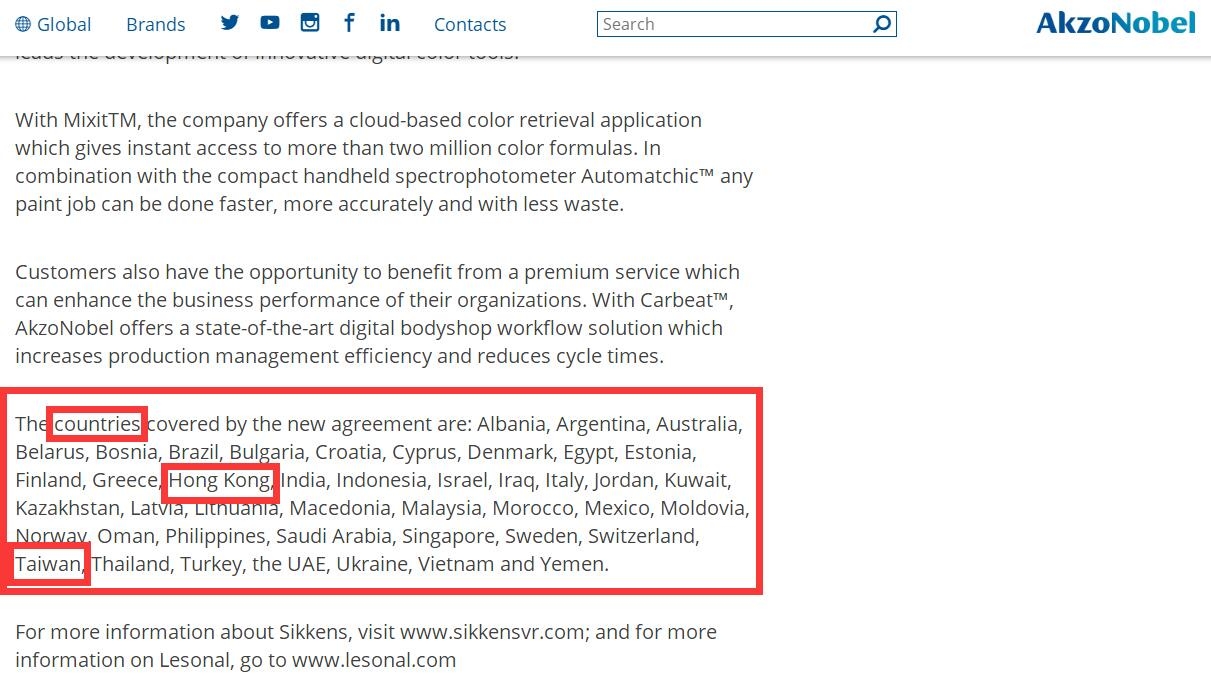Viewport: 1211px width, 692px height.
Task: Go to the Contacts page
Action: (470, 25)
